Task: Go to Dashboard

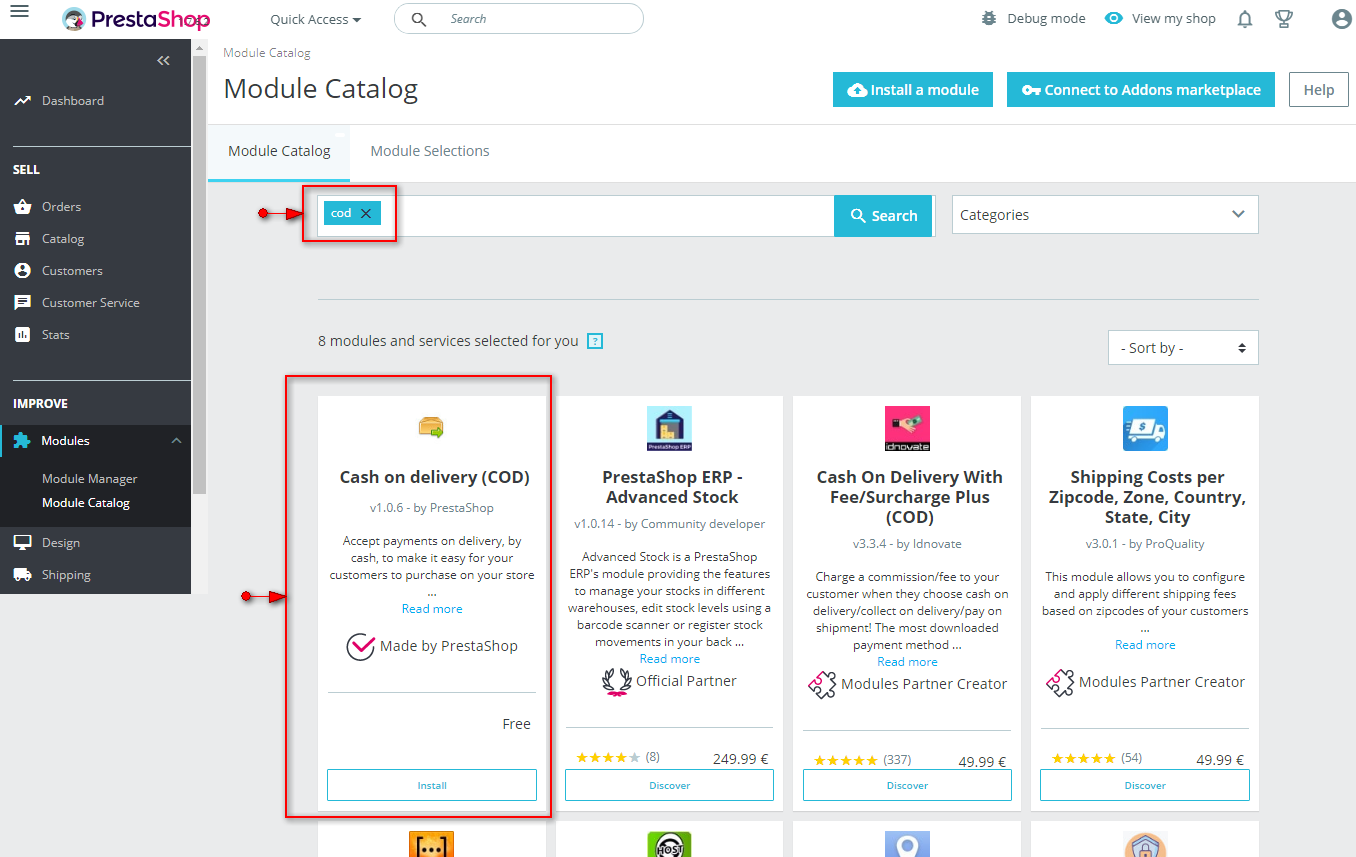Action: [73, 101]
